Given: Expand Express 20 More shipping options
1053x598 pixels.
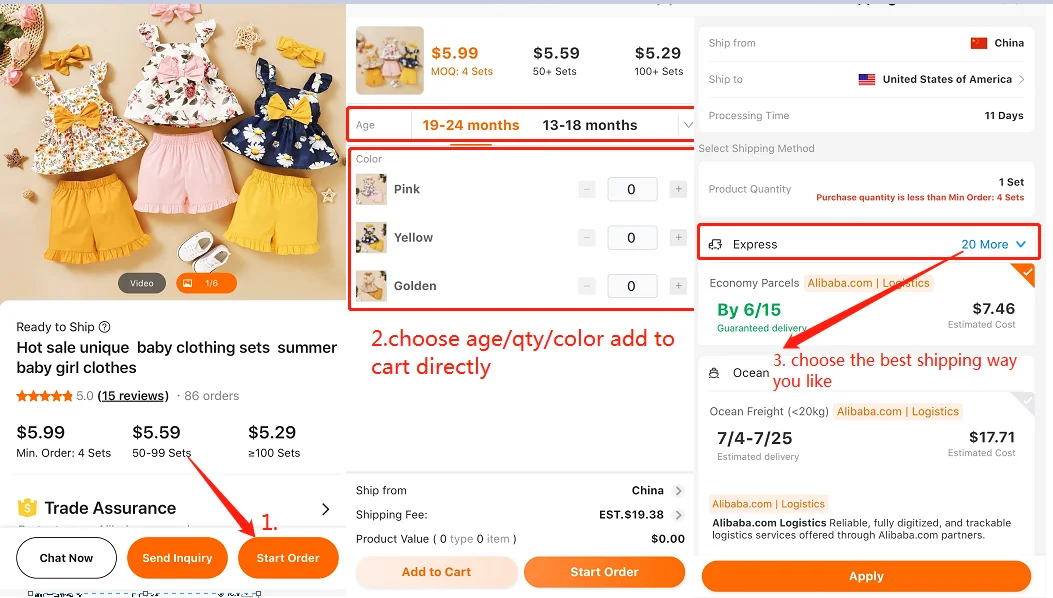Looking at the screenshot, I should click(x=993, y=244).
